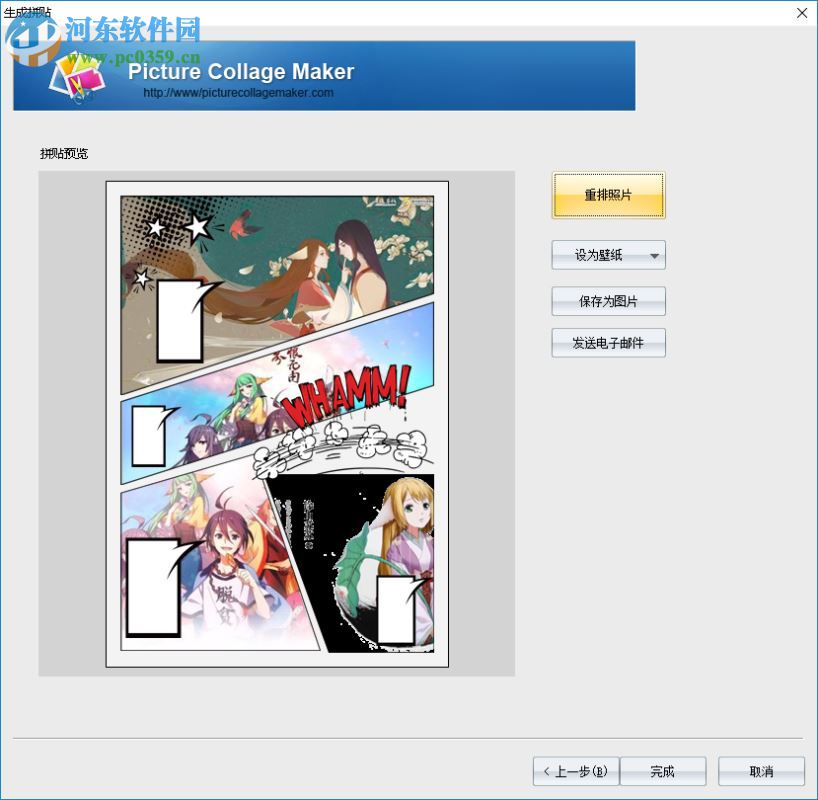Expand the arrow next to 设为壁纸
The width and height of the screenshot is (818, 800).
click(x=657, y=255)
